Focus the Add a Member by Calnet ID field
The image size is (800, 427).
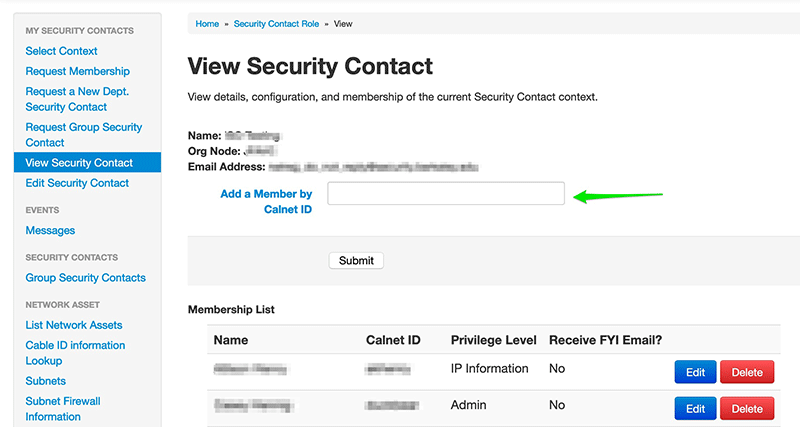(x=446, y=193)
